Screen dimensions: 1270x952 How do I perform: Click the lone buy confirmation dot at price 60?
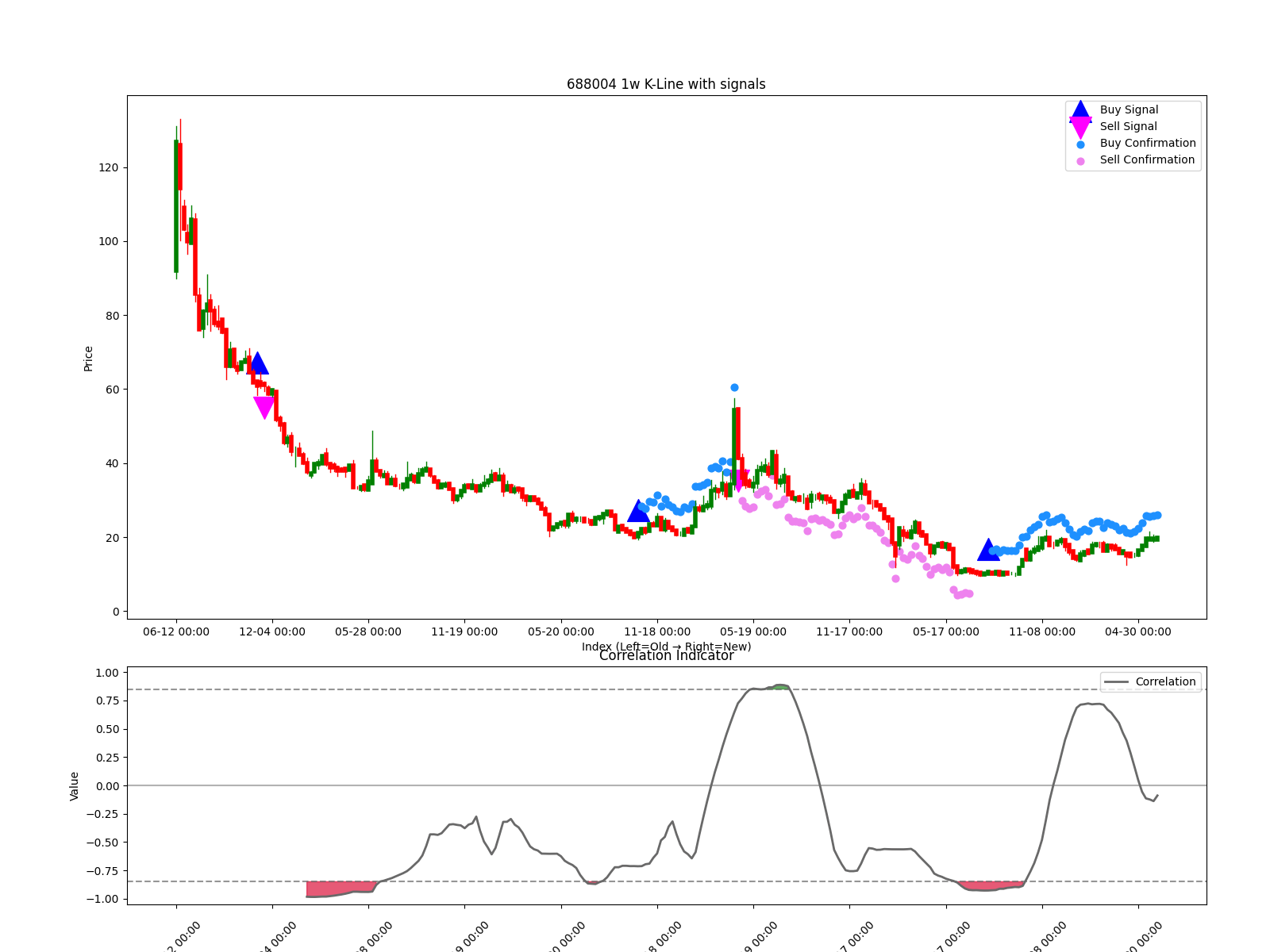pyautogui.click(x=734, y=388)
